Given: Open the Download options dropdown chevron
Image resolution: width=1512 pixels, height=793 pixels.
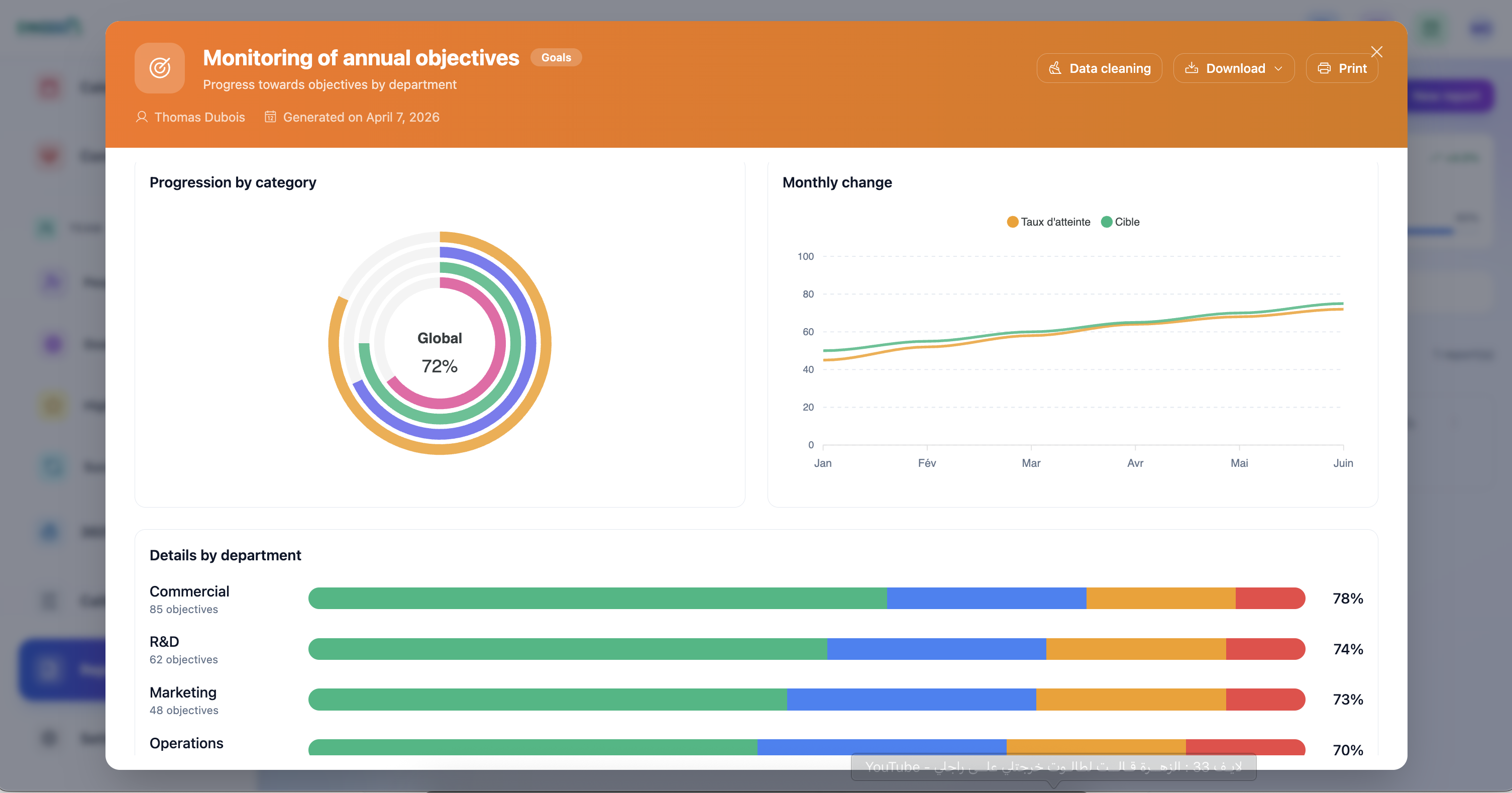Looking at the screenshot, I should pyautogui.click(x=1279, y=68).
